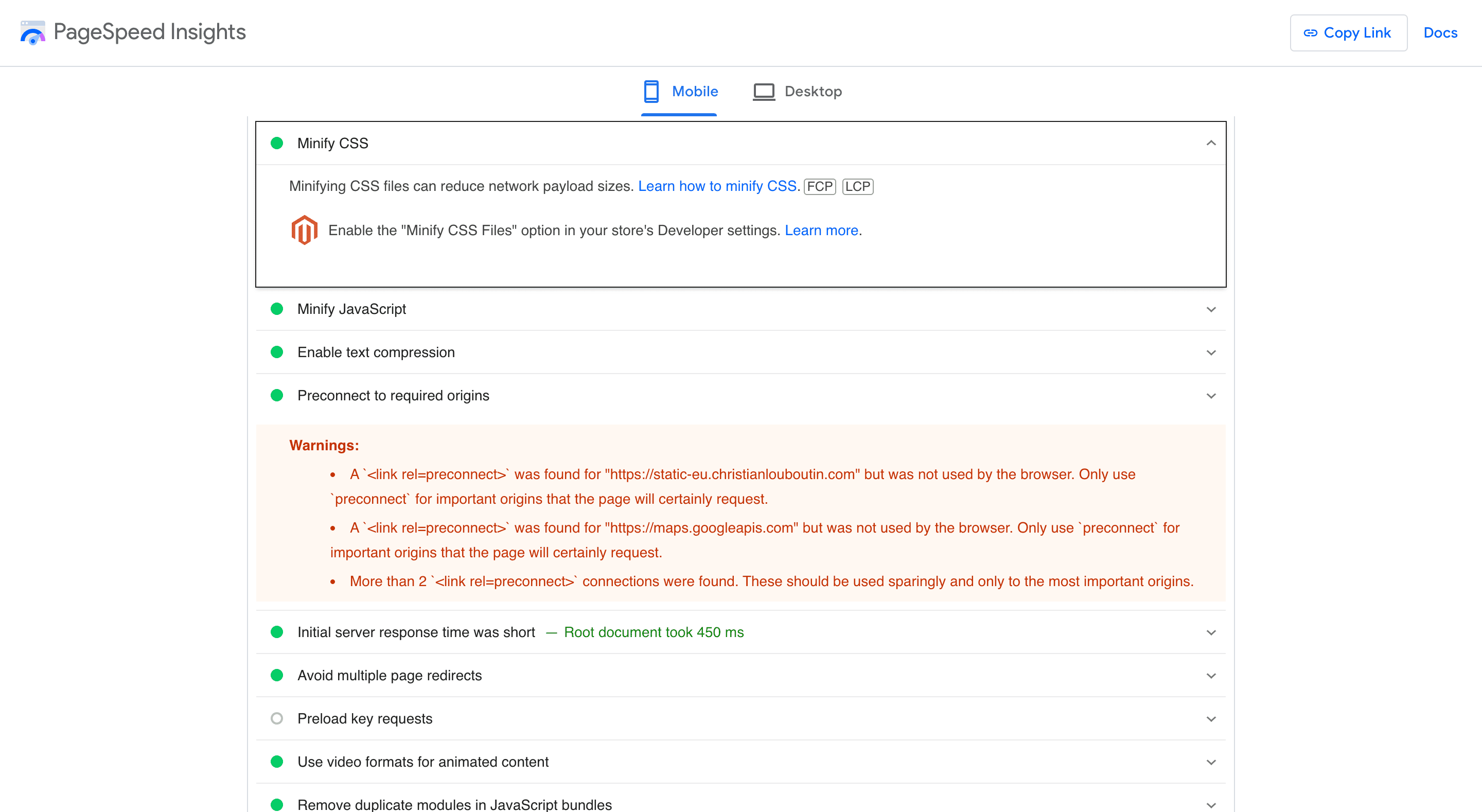Click the gray circle beside Preload key requests

(x=277, y=718)
